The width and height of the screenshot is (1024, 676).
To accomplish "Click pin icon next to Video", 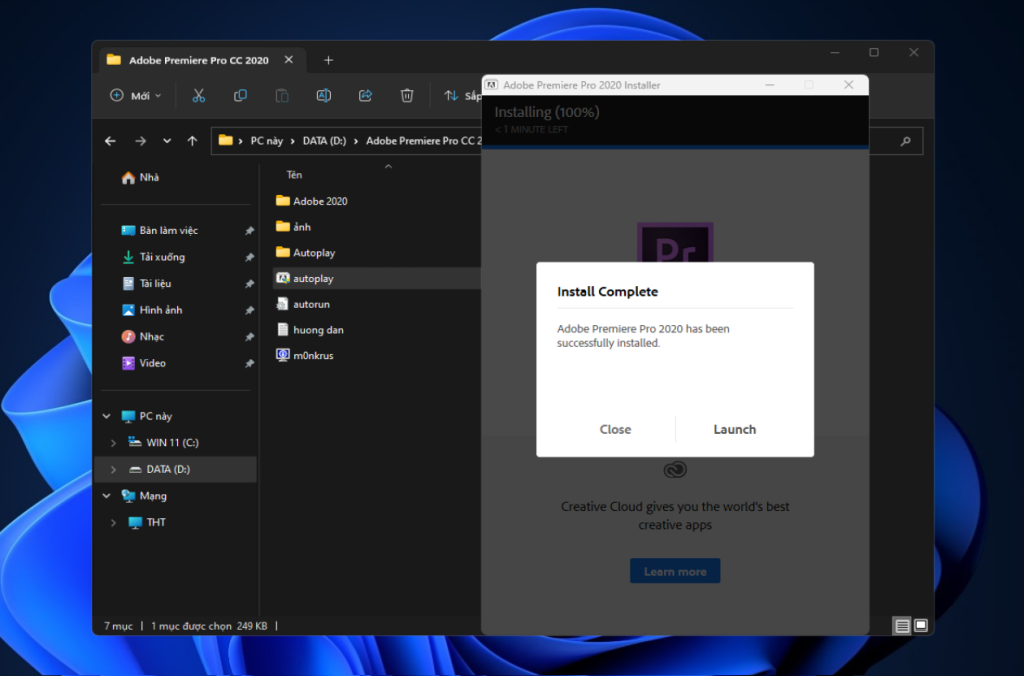I will coord(249,363).
